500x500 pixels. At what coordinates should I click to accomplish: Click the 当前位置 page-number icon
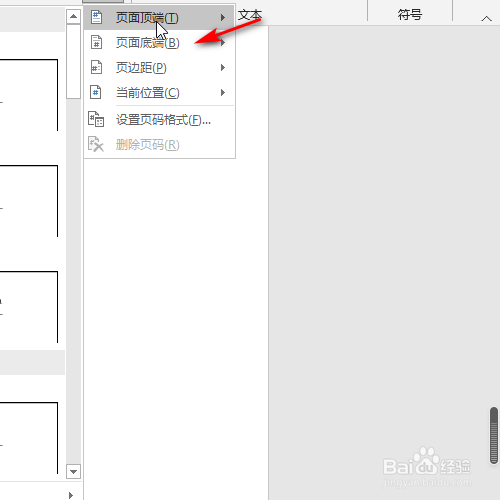pyautogui.click(x=96, y=92)
